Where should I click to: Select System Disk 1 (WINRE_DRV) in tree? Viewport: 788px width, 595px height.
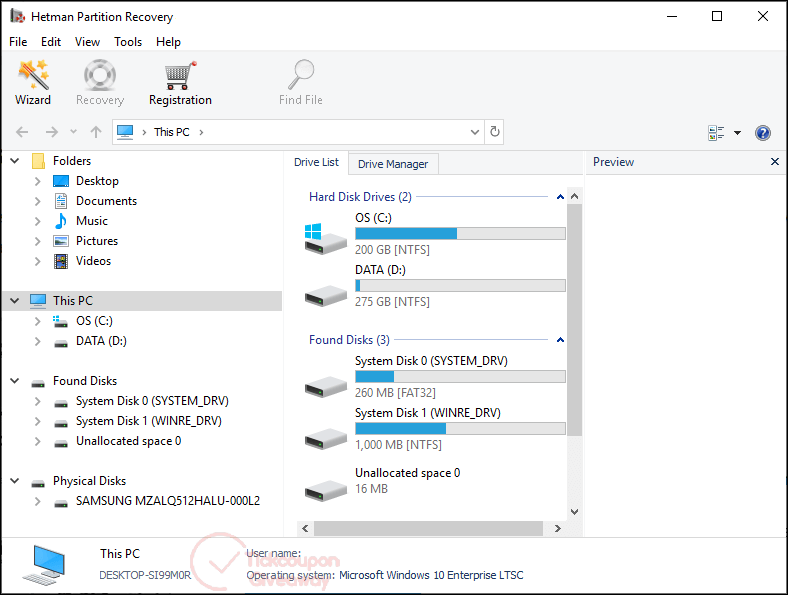pyautogui.click(x=148, y=421)
